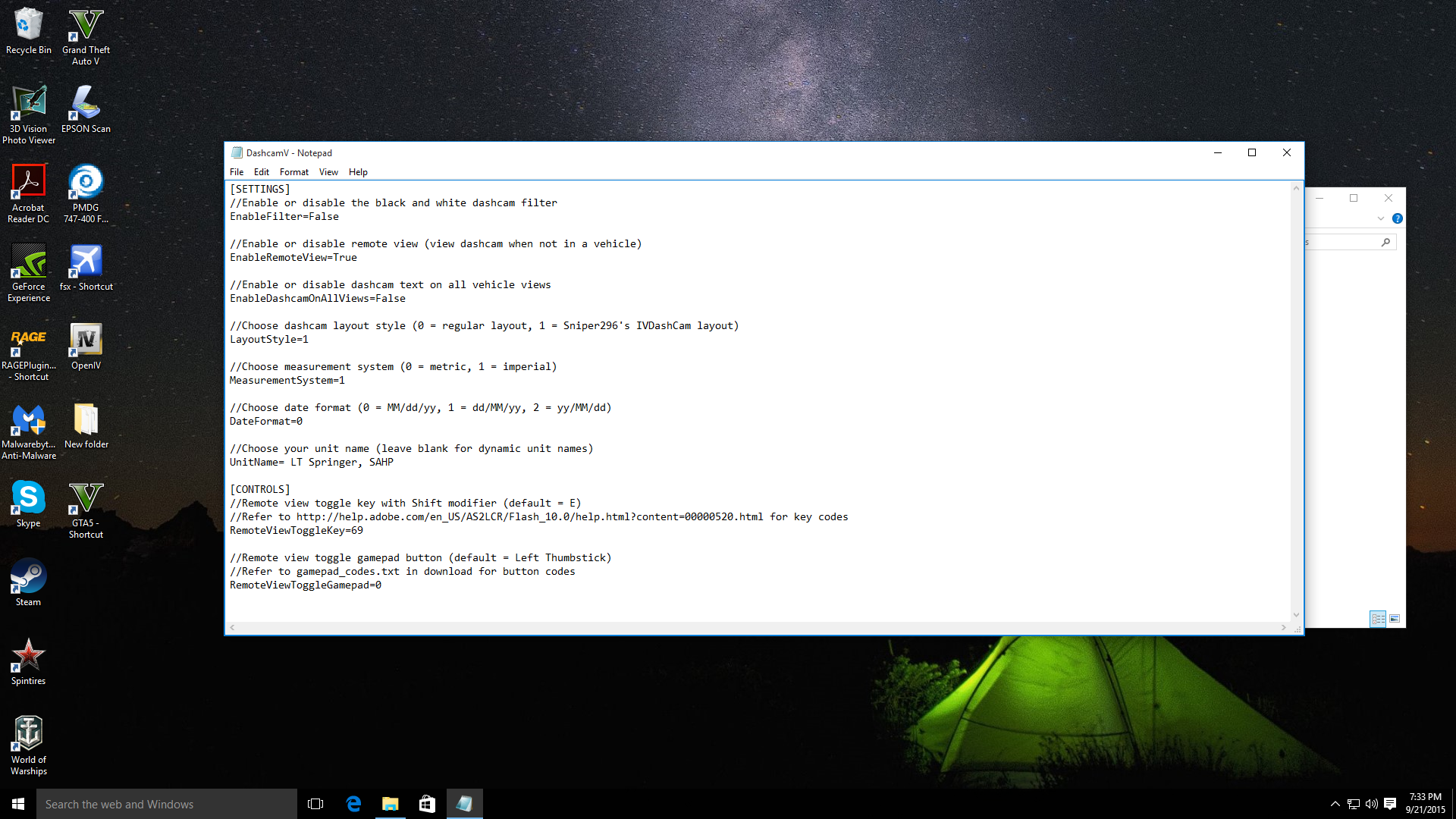Open the Windows Start button
The image size is (1456, 819).
[x=18, y=804]
